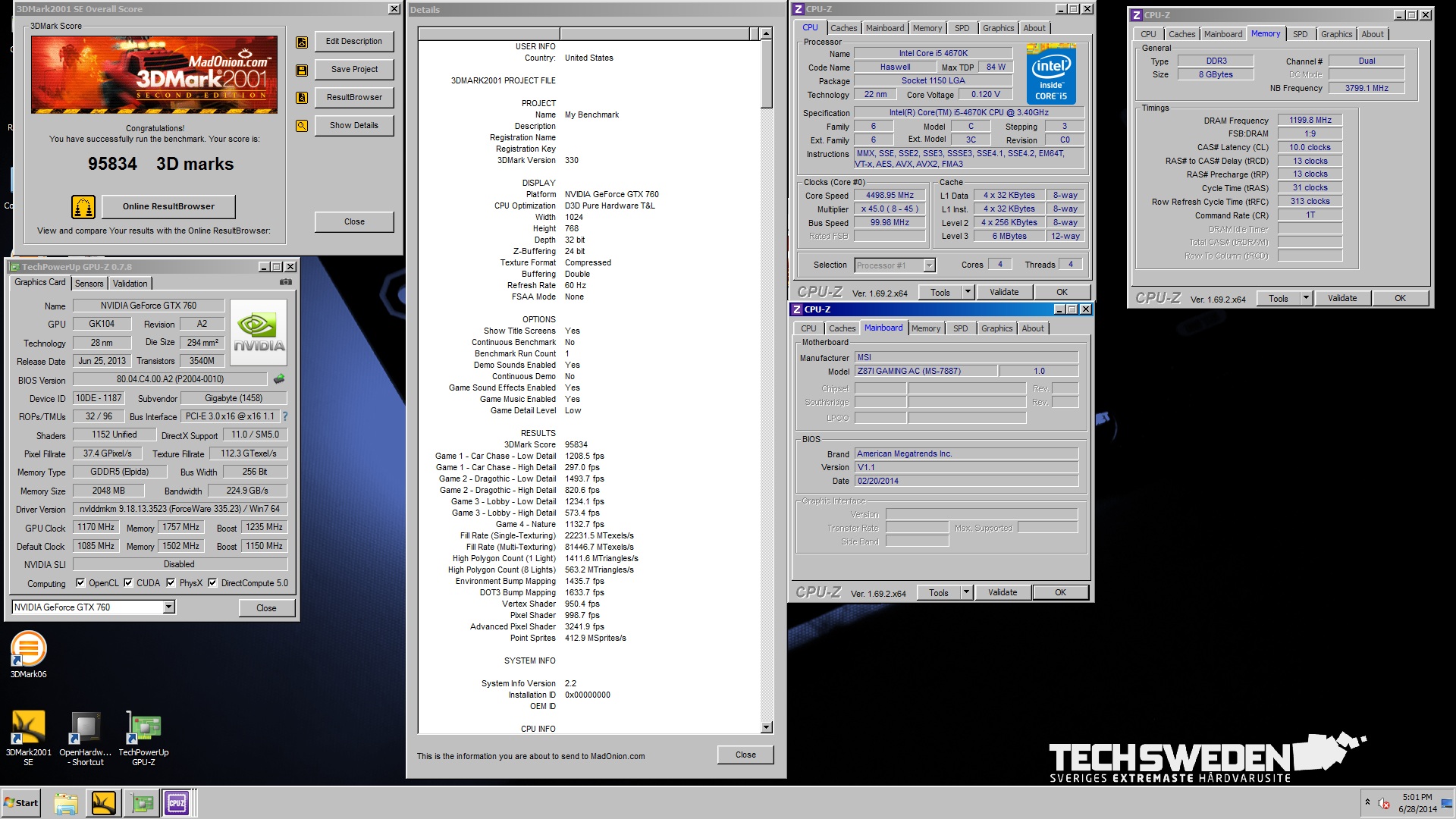Toggle the DirectCompute 5.0 checkbox

pos(212,583)
